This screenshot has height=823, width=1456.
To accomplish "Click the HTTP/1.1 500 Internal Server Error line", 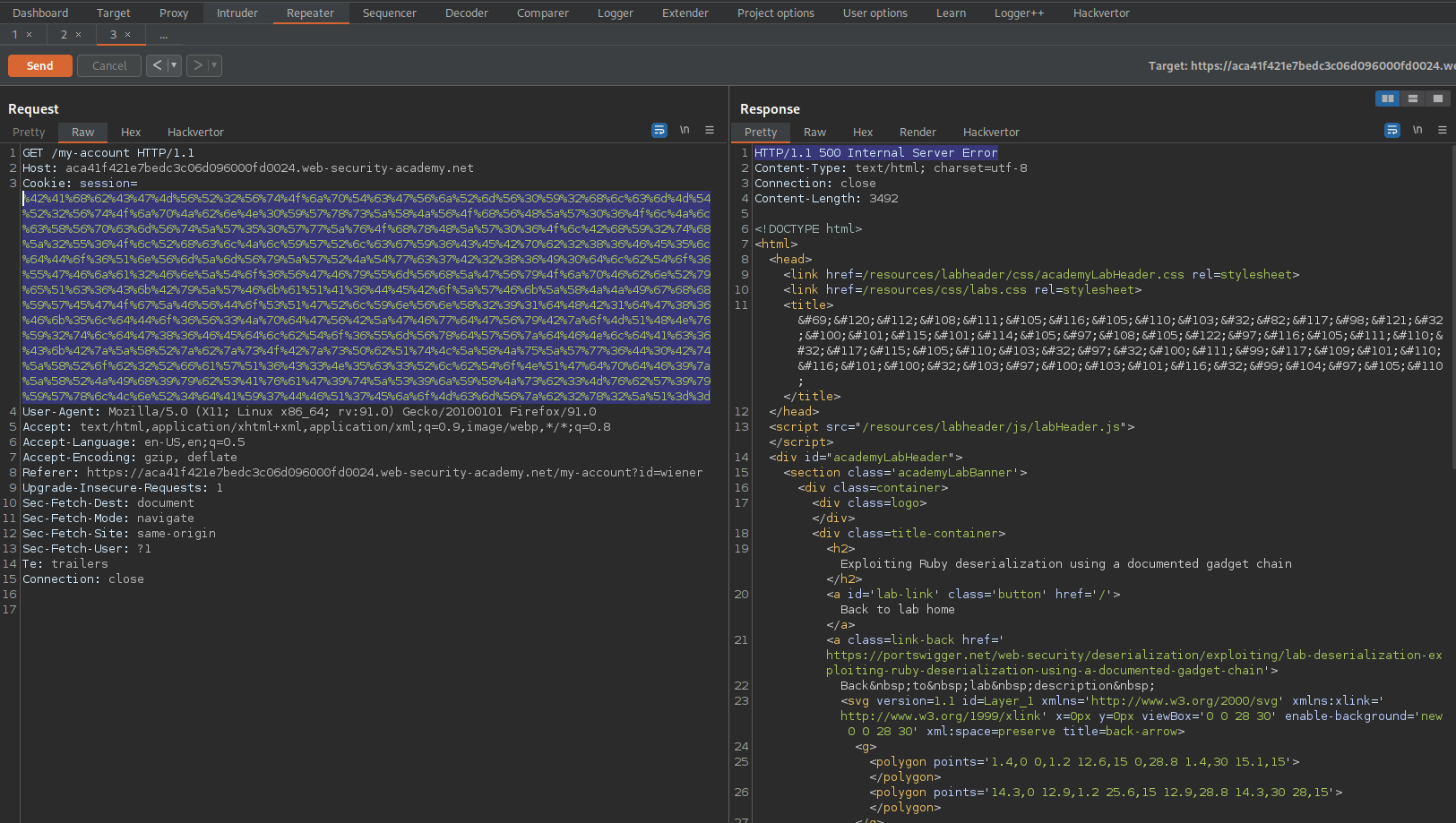I will click(875, 152).
